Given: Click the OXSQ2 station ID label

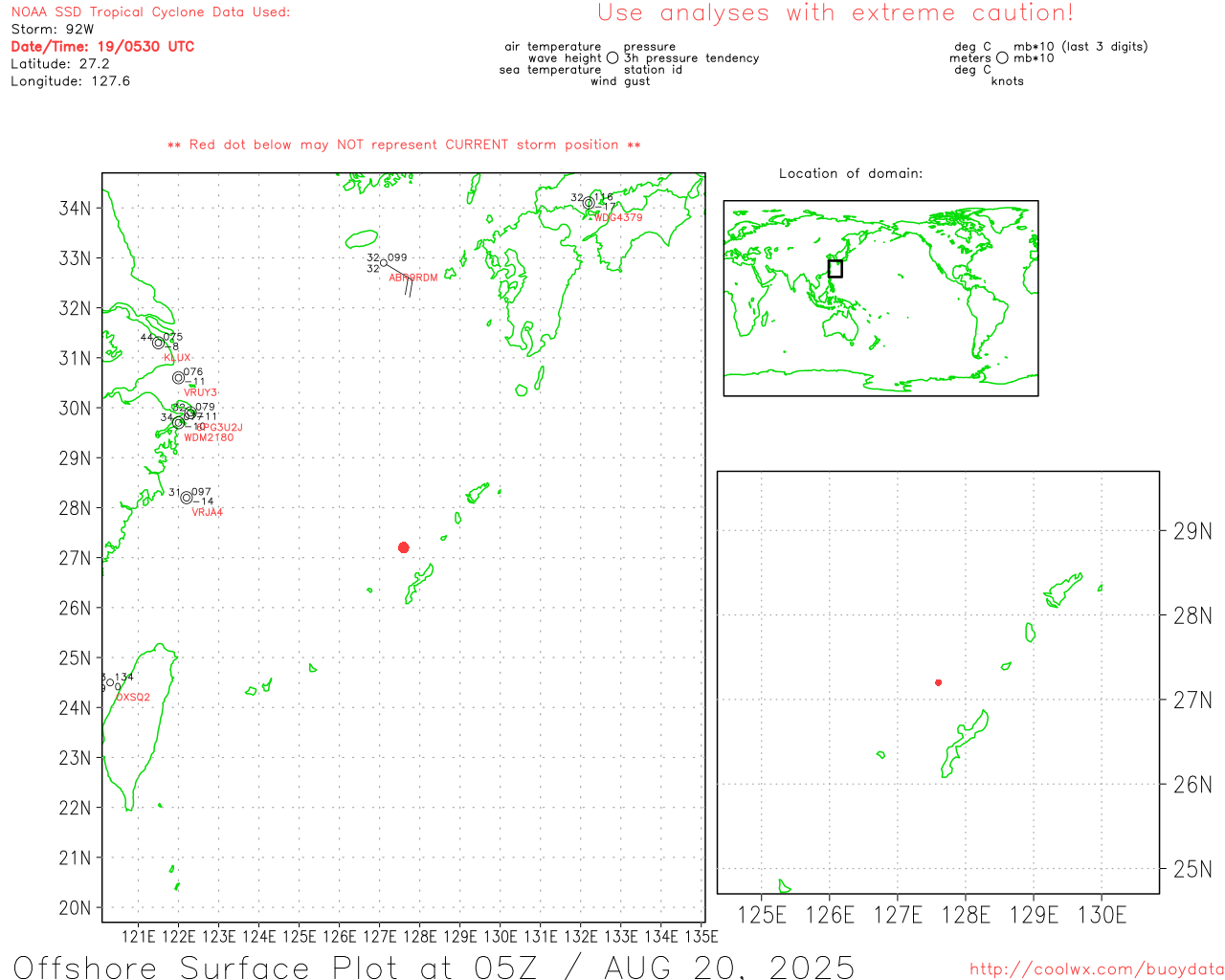Looking at the screenshot, I should [x=133, y=698].
